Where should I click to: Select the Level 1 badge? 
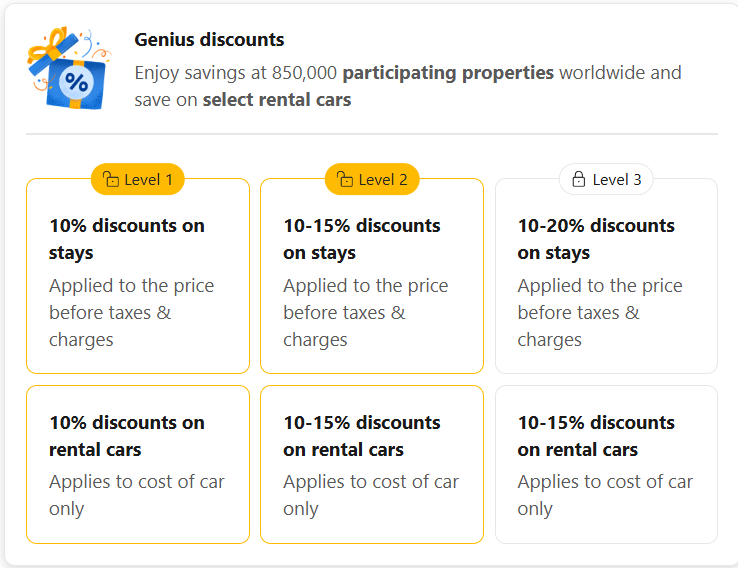click(x=138, y=180)
